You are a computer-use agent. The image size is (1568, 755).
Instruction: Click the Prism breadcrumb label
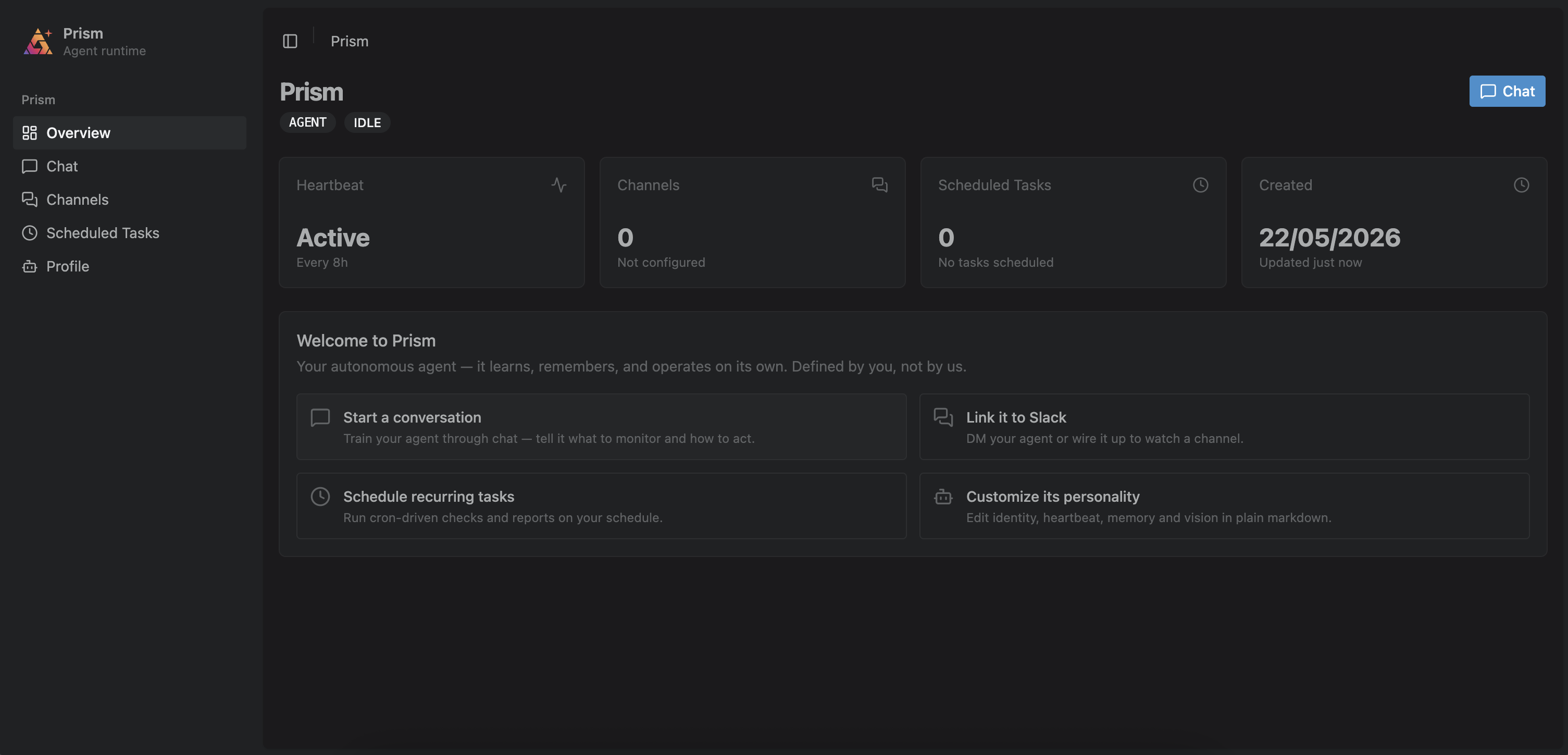pos(350,41)
